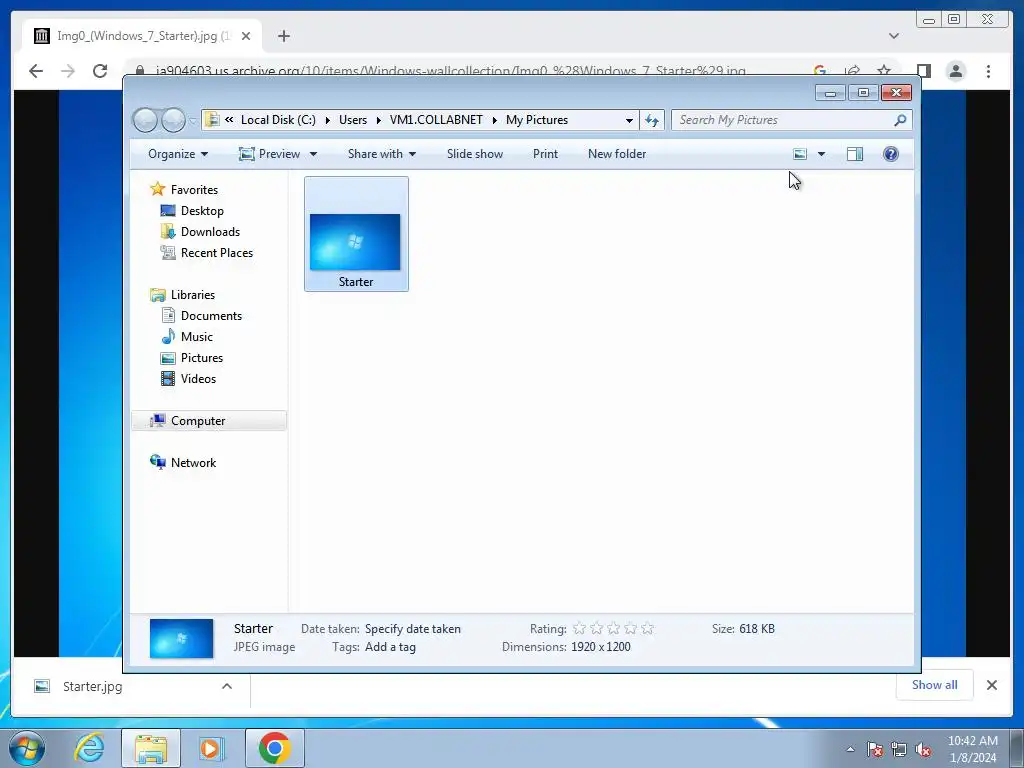The width and height of the screenshot is (1024, 768).
Task: Open the downloaded Starter.jpg file
Action: click(92, 686)
